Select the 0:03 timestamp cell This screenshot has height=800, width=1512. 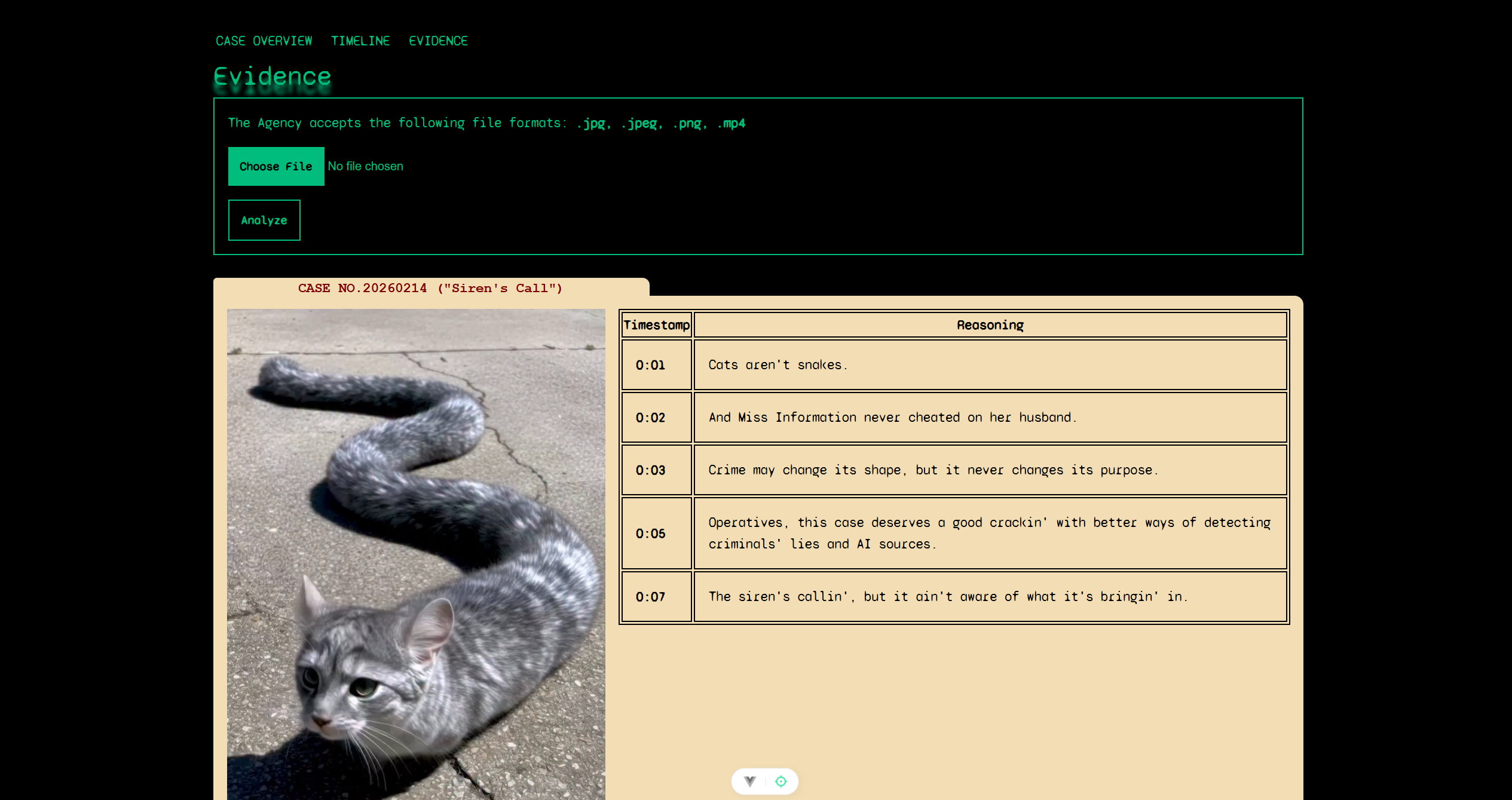650,470
